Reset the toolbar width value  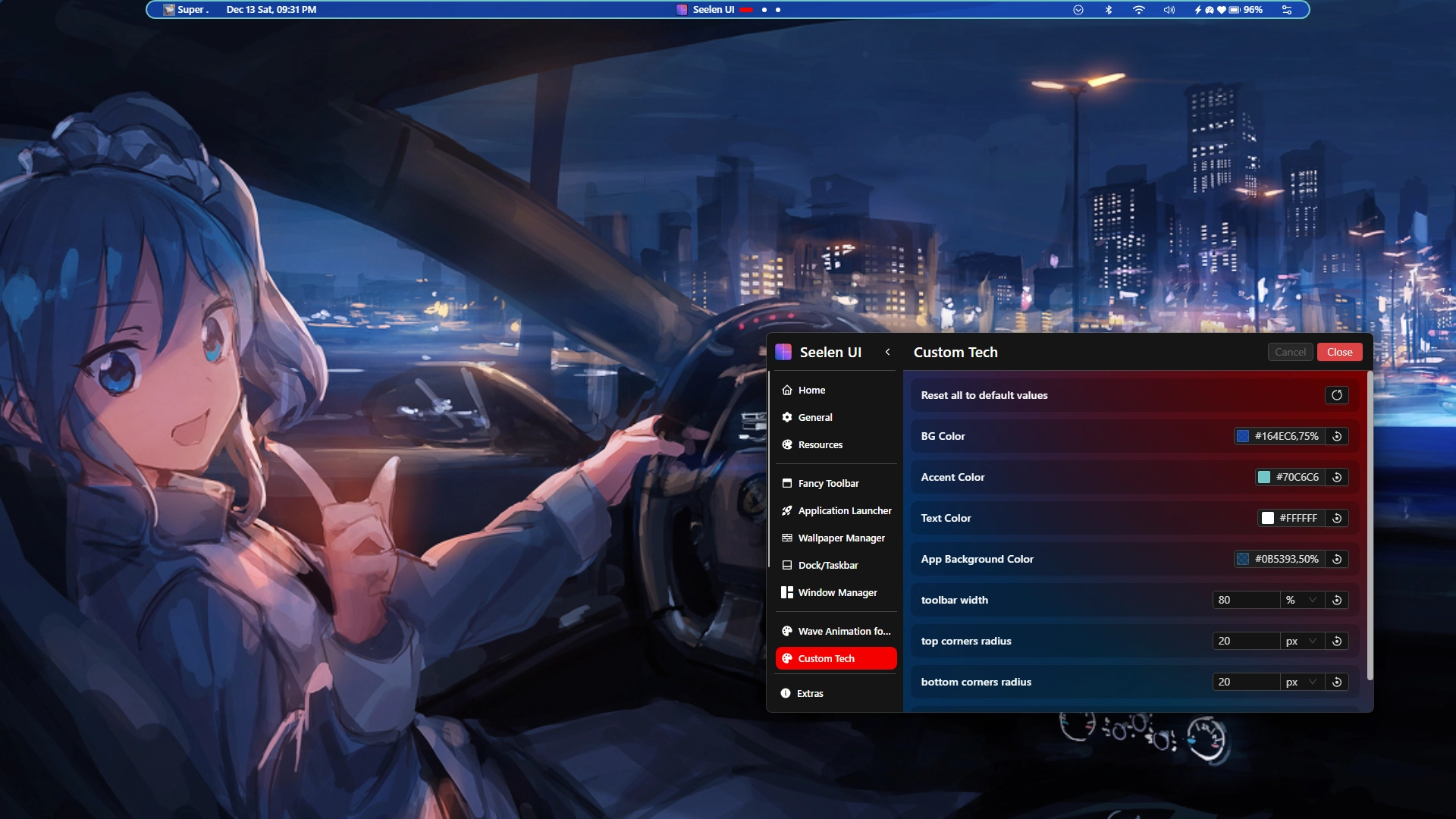[1338, 600]
